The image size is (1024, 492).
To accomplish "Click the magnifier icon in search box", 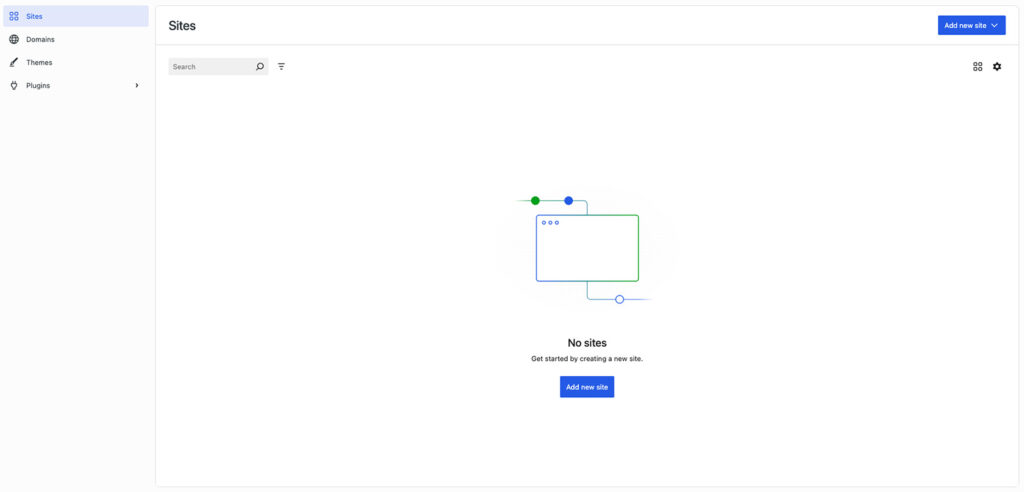I will 260,67.
